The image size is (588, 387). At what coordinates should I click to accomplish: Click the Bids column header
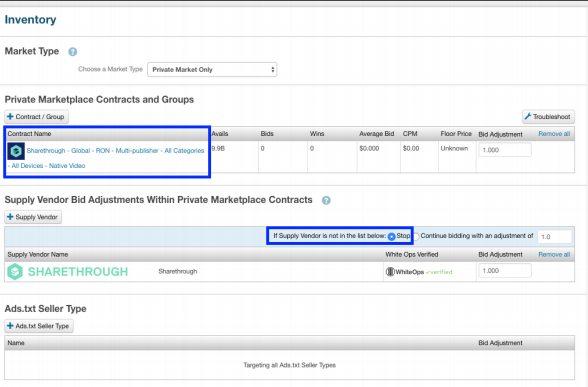tap(267, 134)
